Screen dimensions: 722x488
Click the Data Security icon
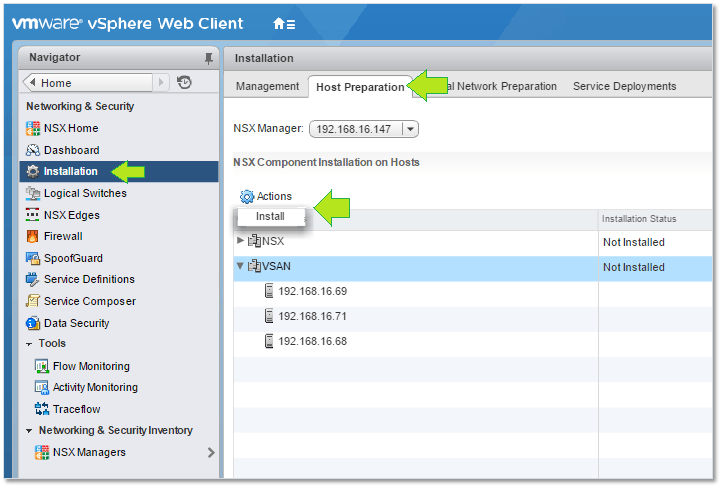33,323
